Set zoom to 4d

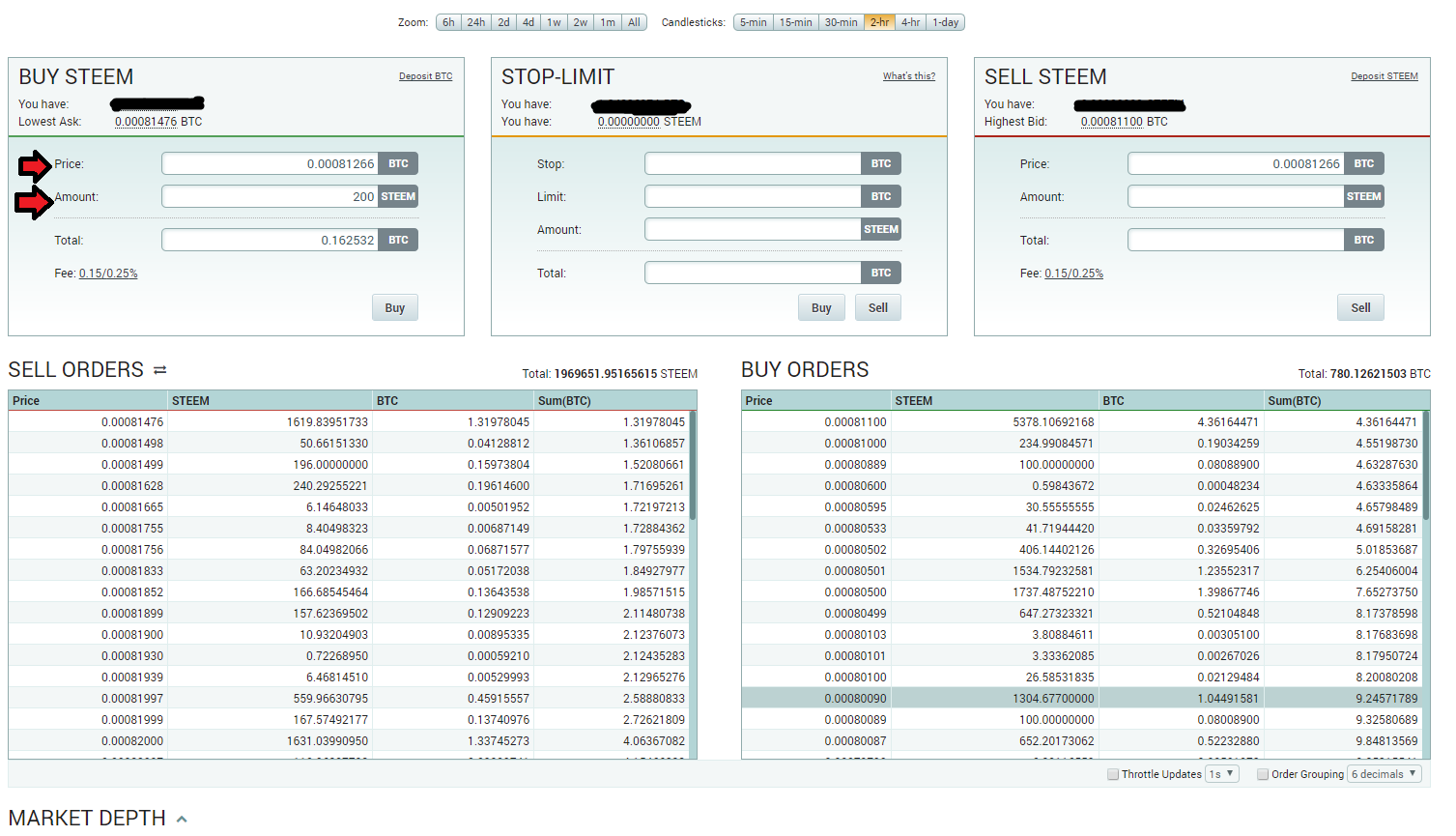click(x=528, y=22)
